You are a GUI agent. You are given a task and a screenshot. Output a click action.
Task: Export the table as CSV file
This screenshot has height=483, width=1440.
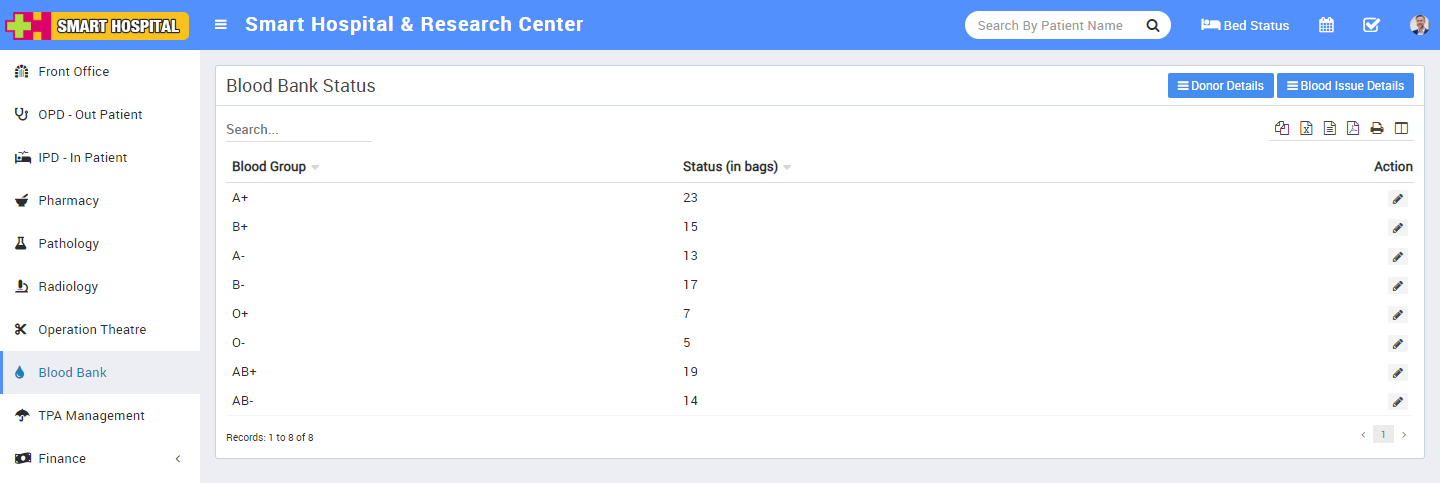1330,128
